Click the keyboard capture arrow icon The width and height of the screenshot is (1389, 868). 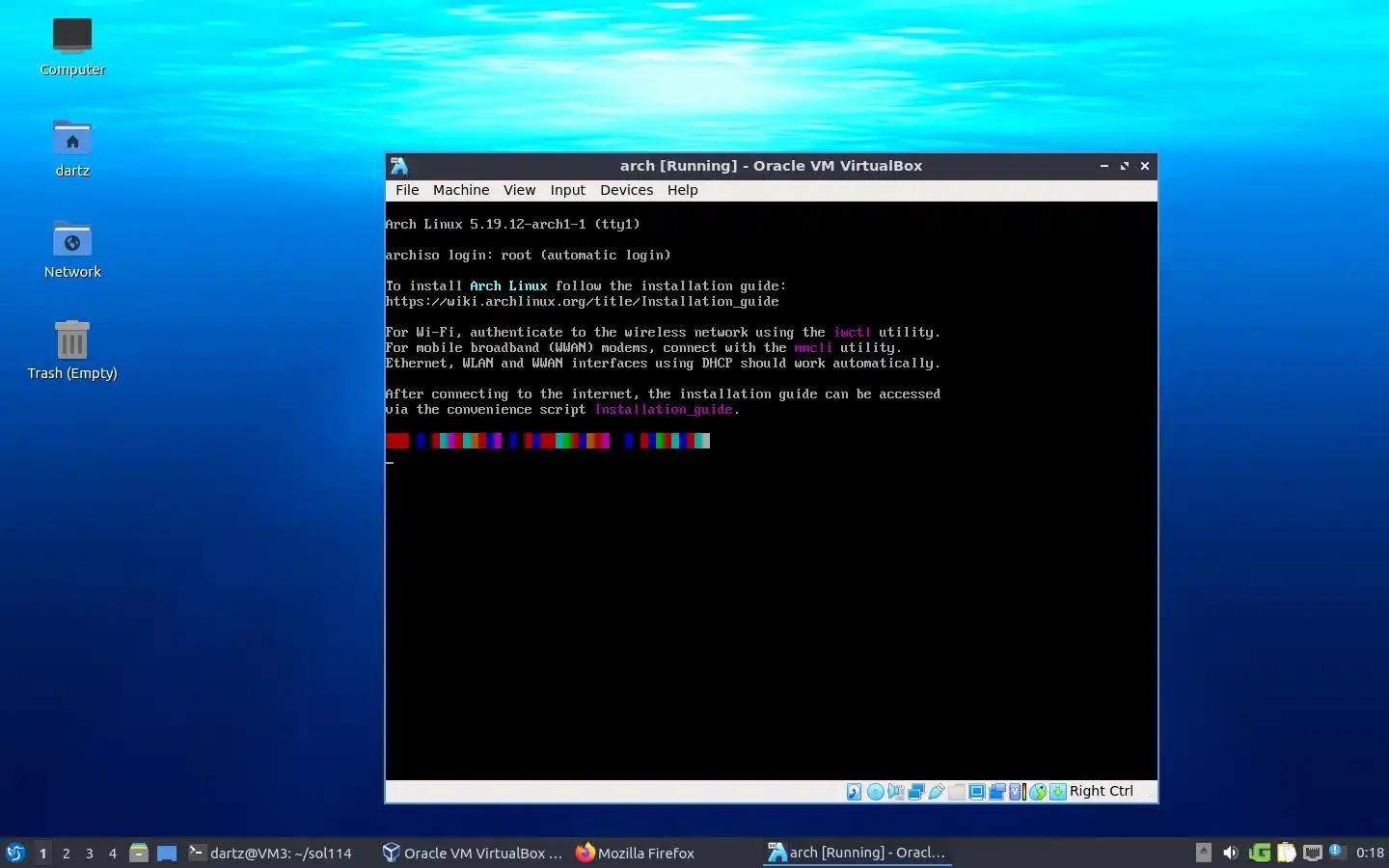(x=1058, y=792)
